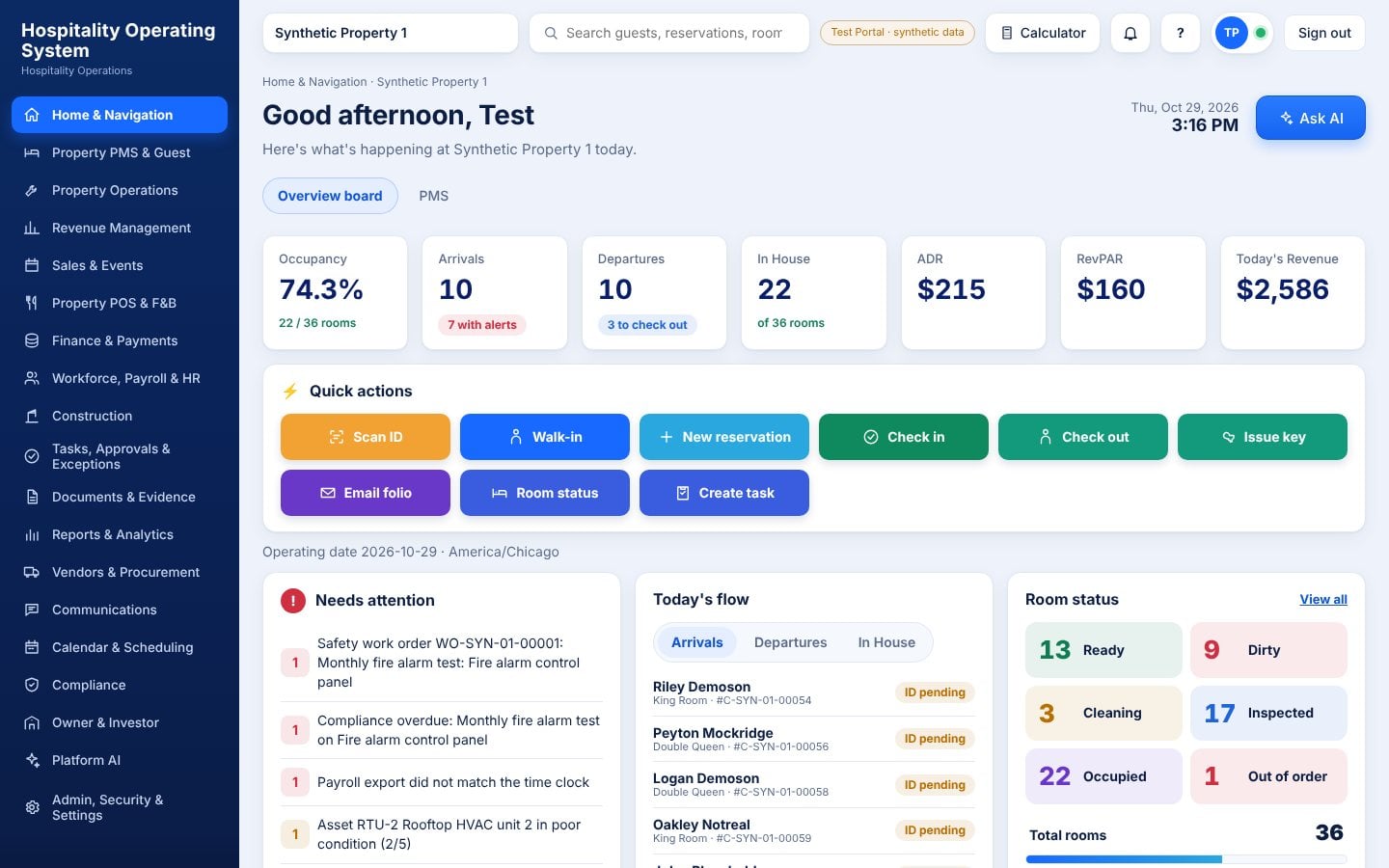Screen dimensions: 1389x868
Task: Click the Finance & Payments coins icon
Action: pyautogui.click(x=32, y=340)
